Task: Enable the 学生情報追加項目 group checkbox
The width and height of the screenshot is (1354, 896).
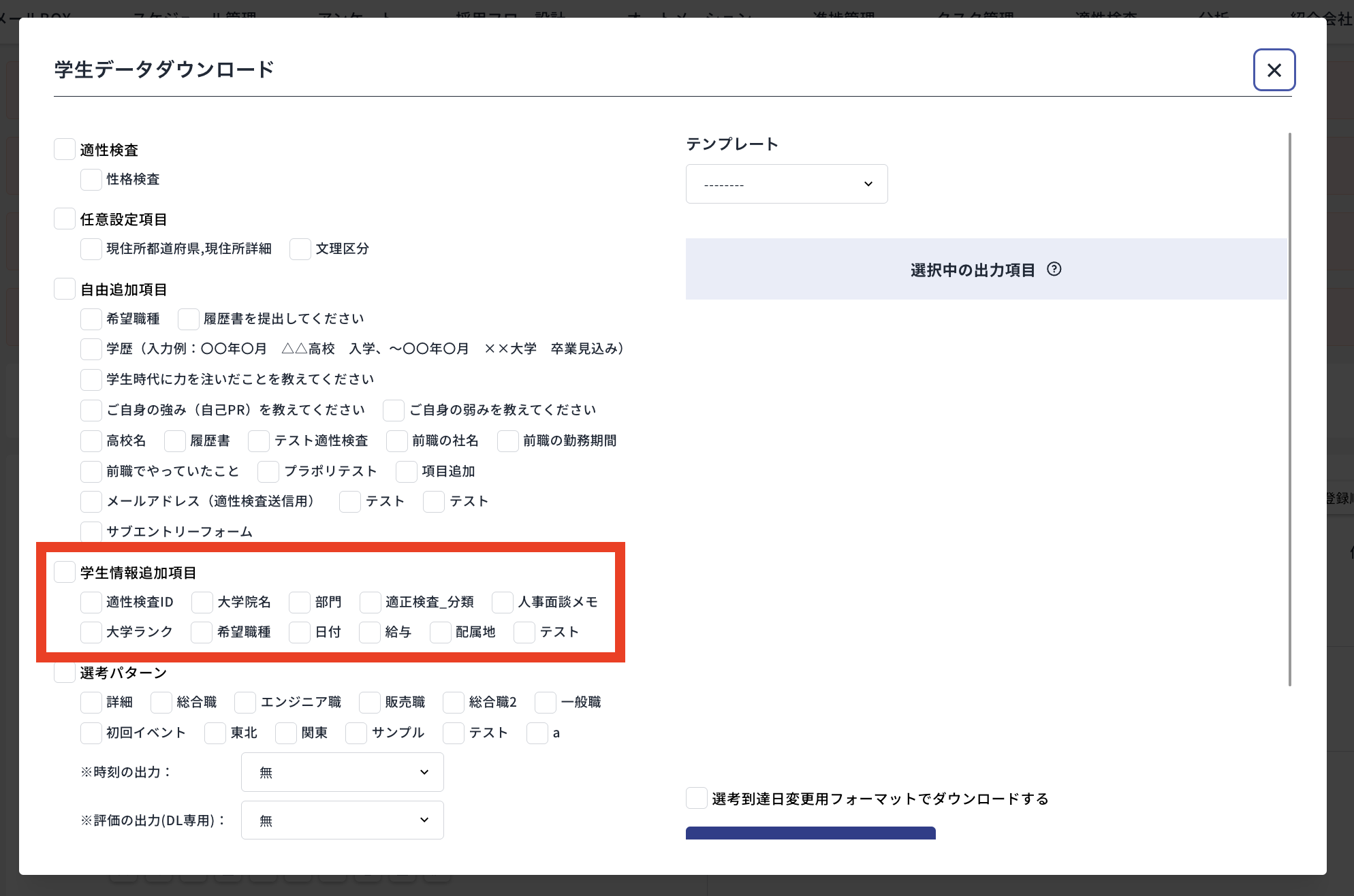Action: coord(65,572)
